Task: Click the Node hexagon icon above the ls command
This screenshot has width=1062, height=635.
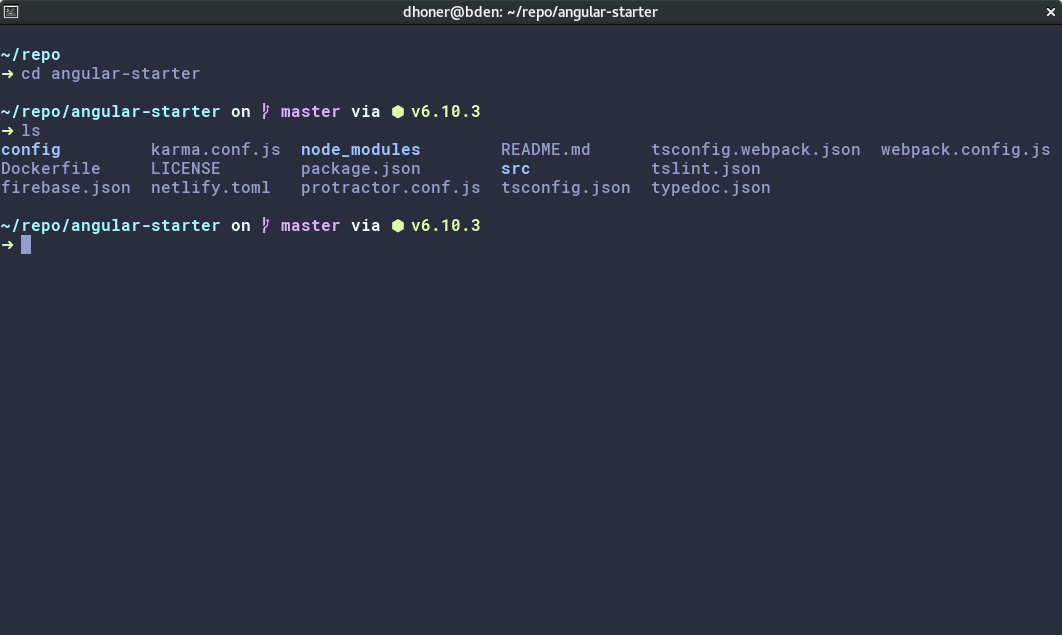Action: 398,112
